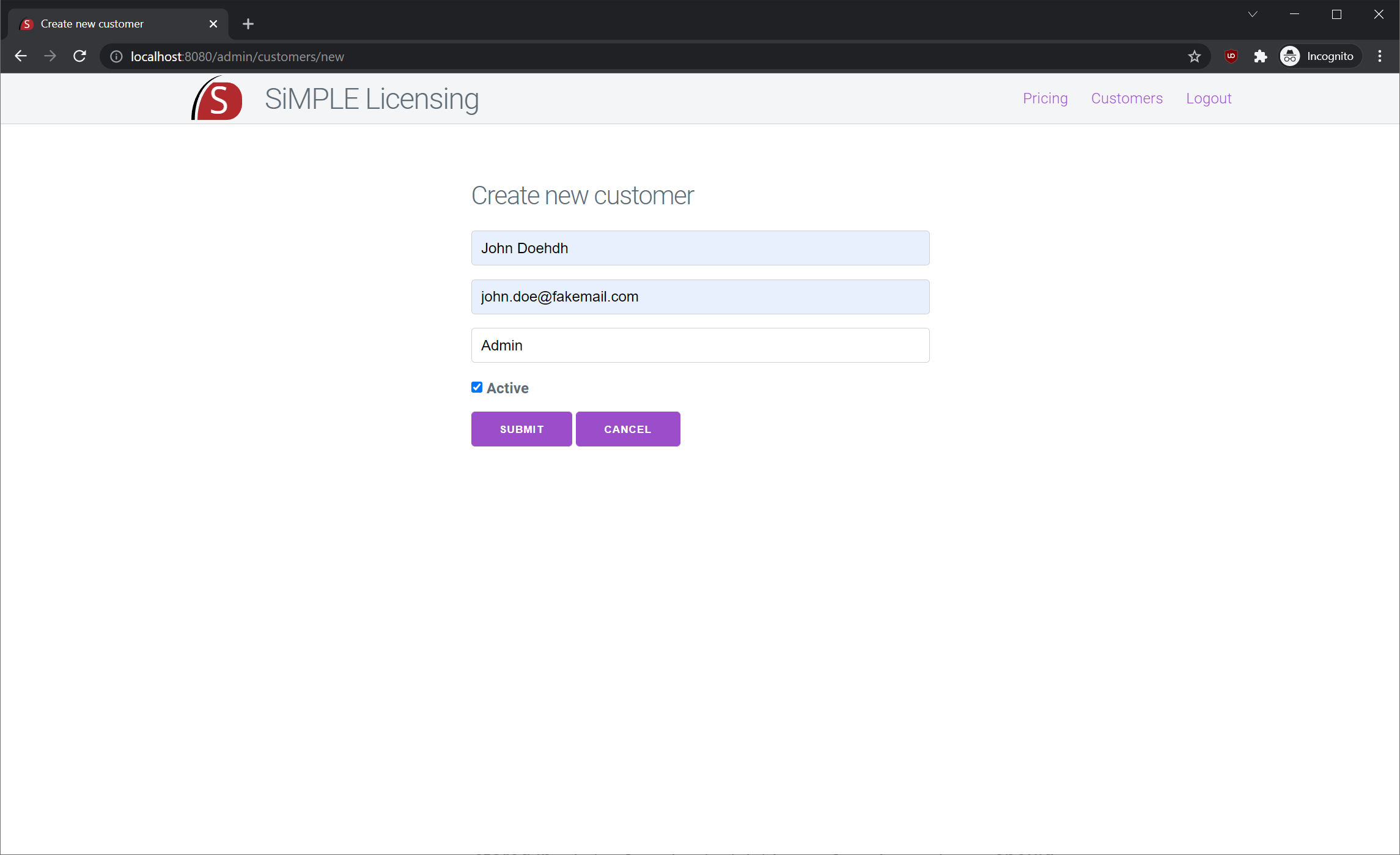
Task: Open Chrome's three-dot menu
Action: coord(1380,56)
